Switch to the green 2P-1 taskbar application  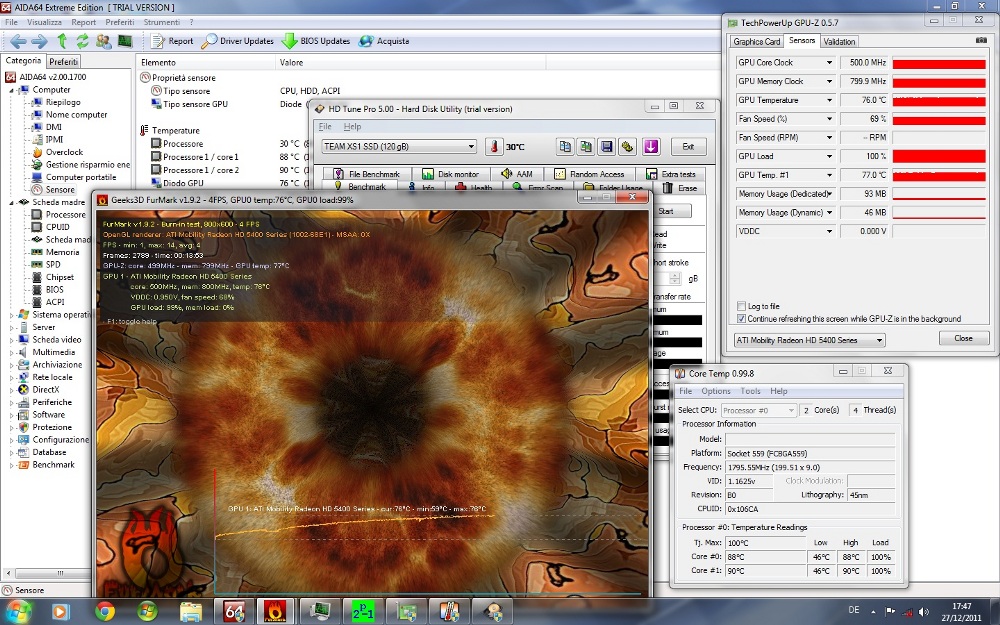point(362,612)
